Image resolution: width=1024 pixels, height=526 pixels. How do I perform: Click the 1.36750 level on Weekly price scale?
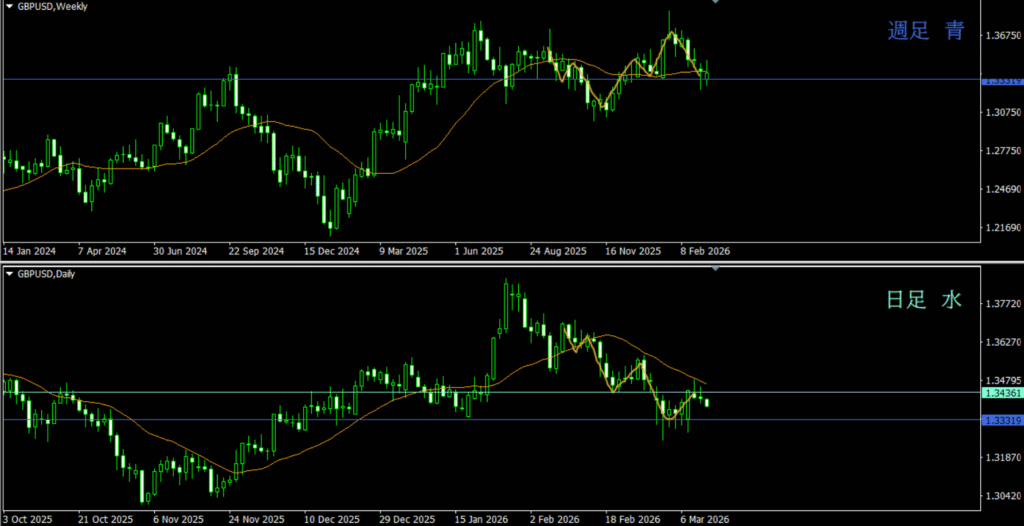click(x=1002, y=36)
